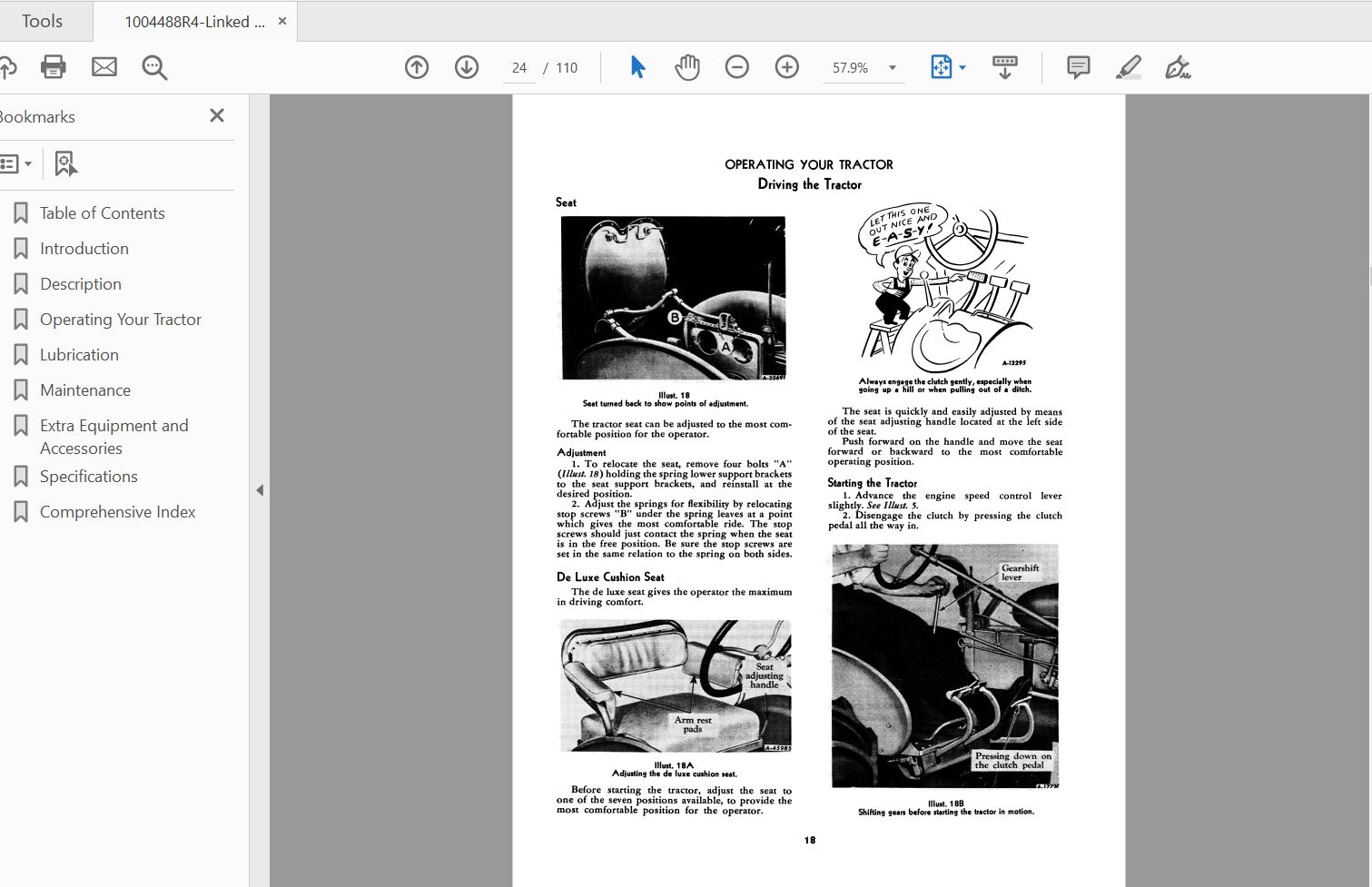Image resolution: width=1372 pixels, height=887 pixels.
Task: Zoom in with plus button
Action: pyautogui.click(x=787, y=67)
